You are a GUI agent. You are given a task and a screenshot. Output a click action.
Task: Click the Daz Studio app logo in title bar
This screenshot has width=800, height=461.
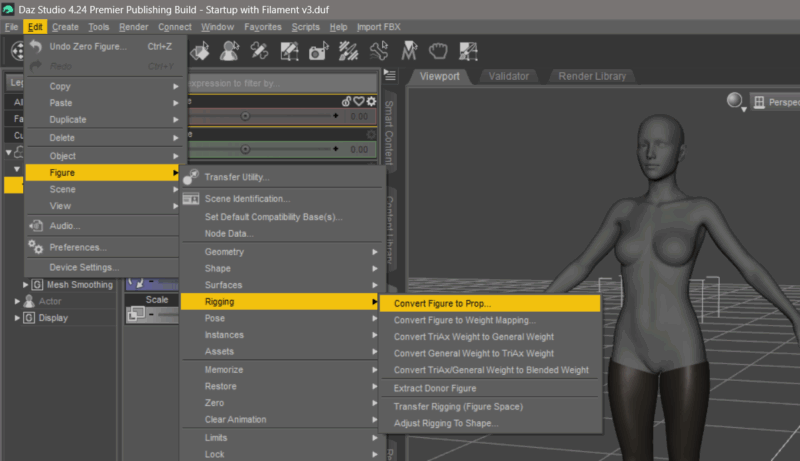point(8,9)
